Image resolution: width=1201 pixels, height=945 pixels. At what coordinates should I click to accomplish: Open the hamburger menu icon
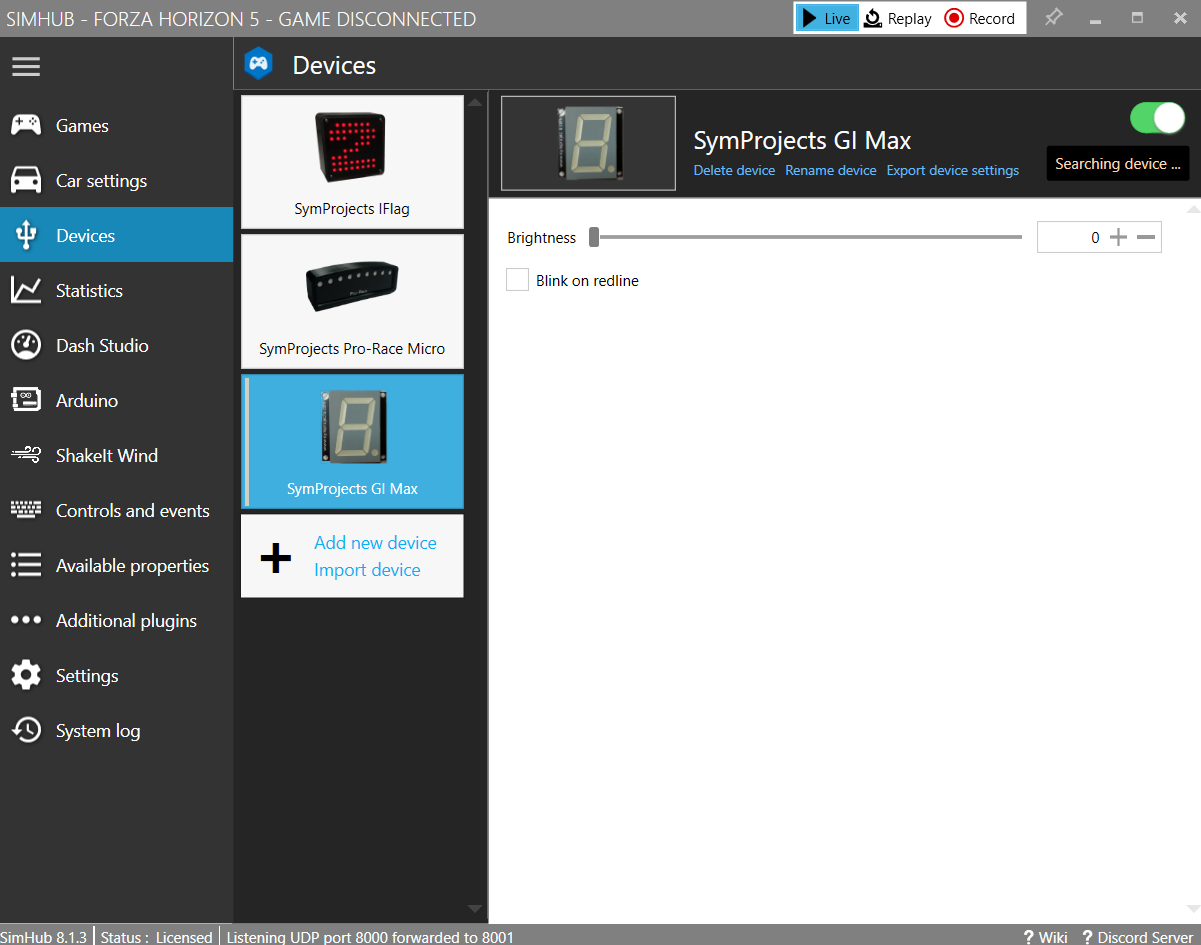tap(26, 66)
